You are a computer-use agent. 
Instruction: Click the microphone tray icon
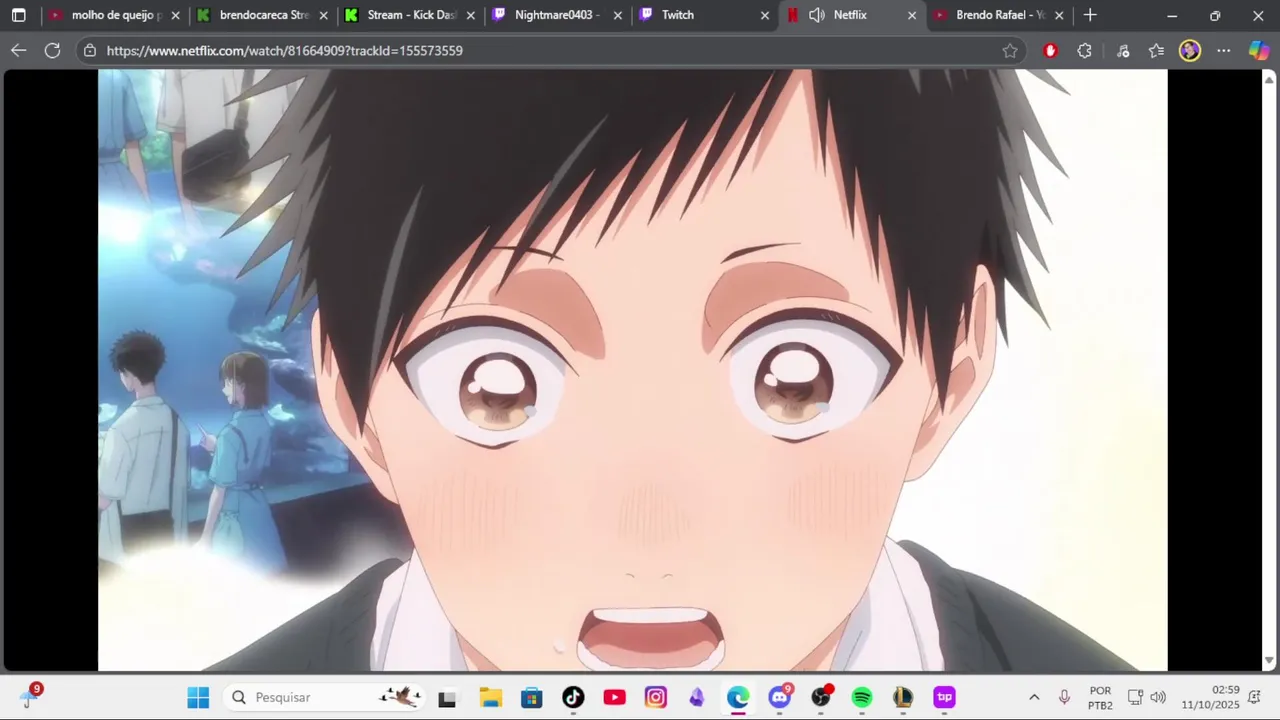click(x=1064, y=698)
